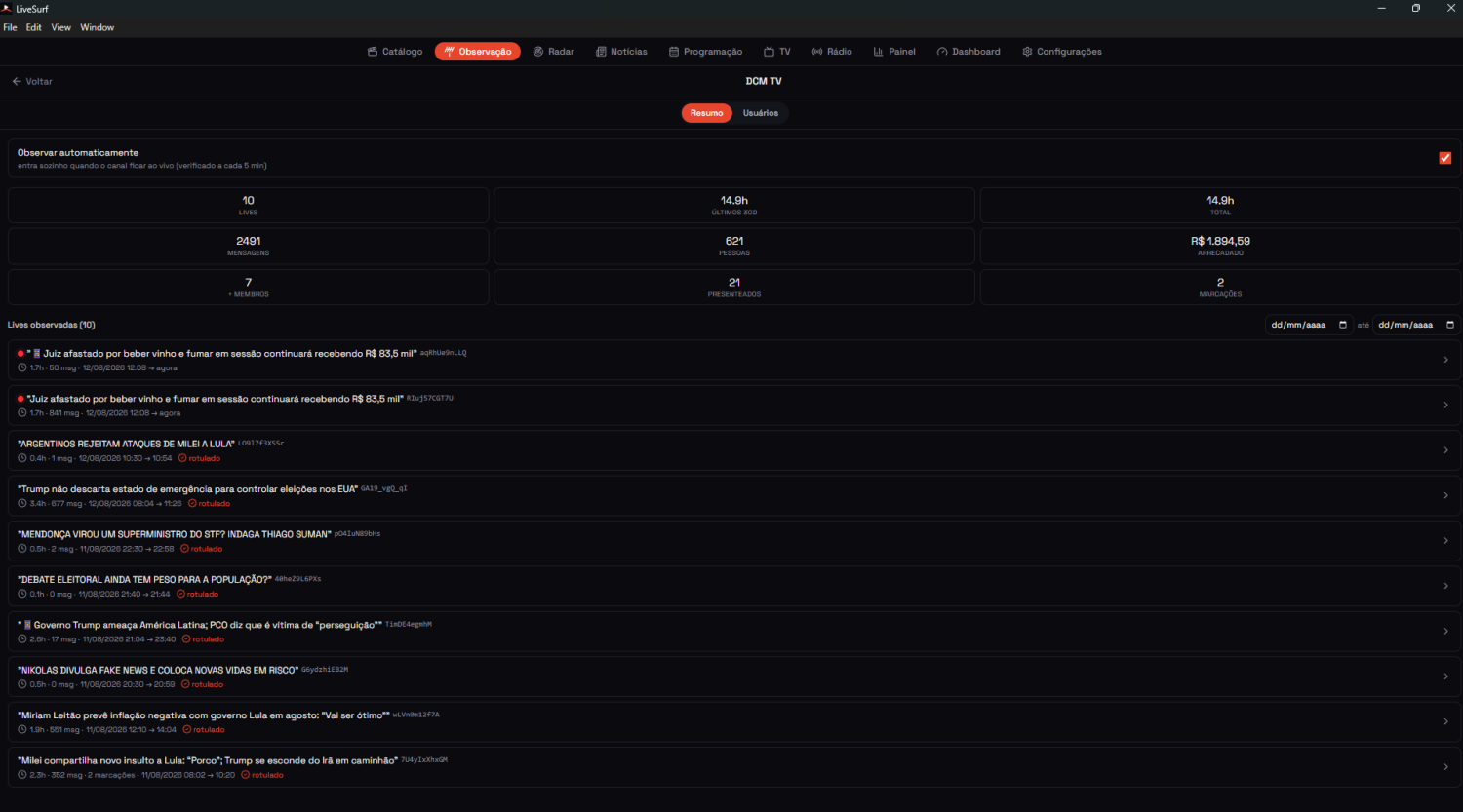Click the rotulado badge on the MENDONÇA VIROU row
This screenshot has width=1463, height=812.
point(201,549)
